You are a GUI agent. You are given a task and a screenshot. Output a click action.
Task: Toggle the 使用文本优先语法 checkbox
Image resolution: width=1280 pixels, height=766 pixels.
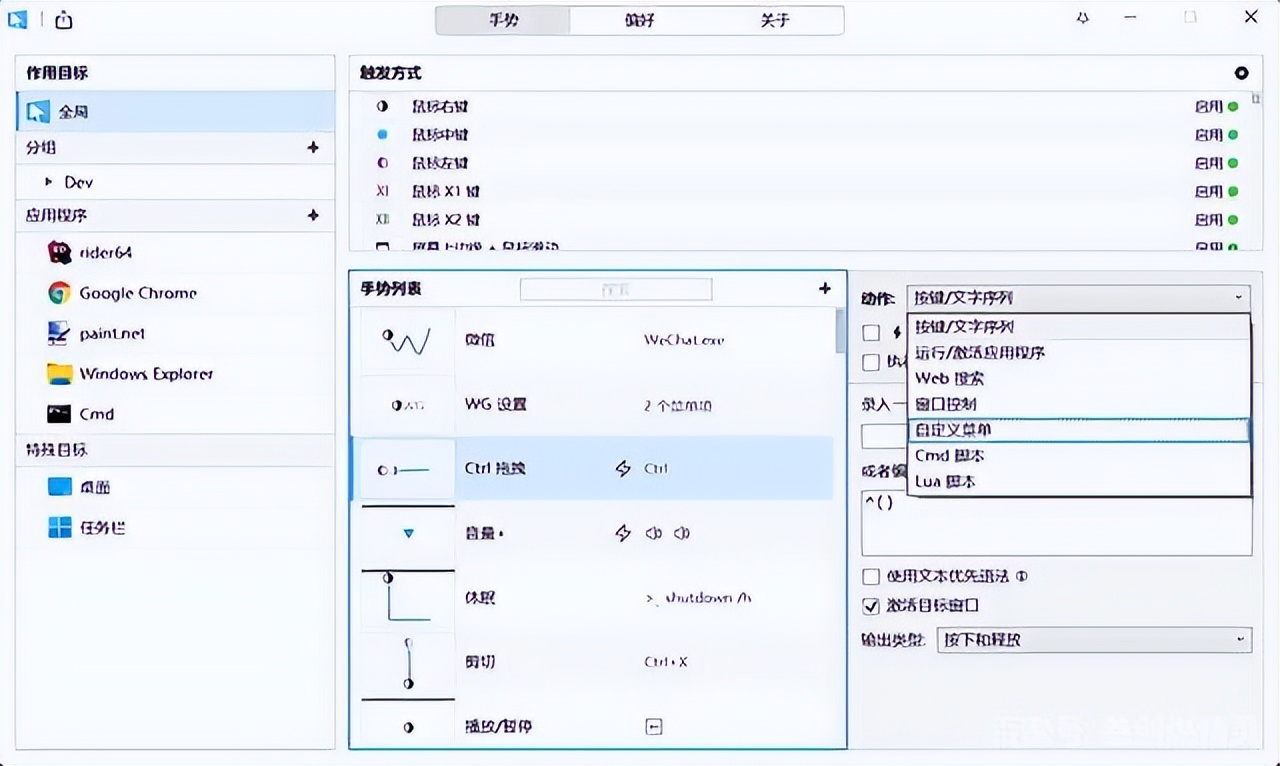point(872,576)
